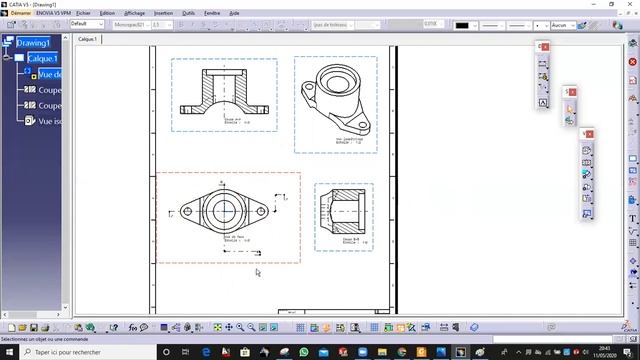The height and width of the screenshot is (360, 640).
Task: Click the tree panel horizontal scrollbar
Action: pos(31,315)
